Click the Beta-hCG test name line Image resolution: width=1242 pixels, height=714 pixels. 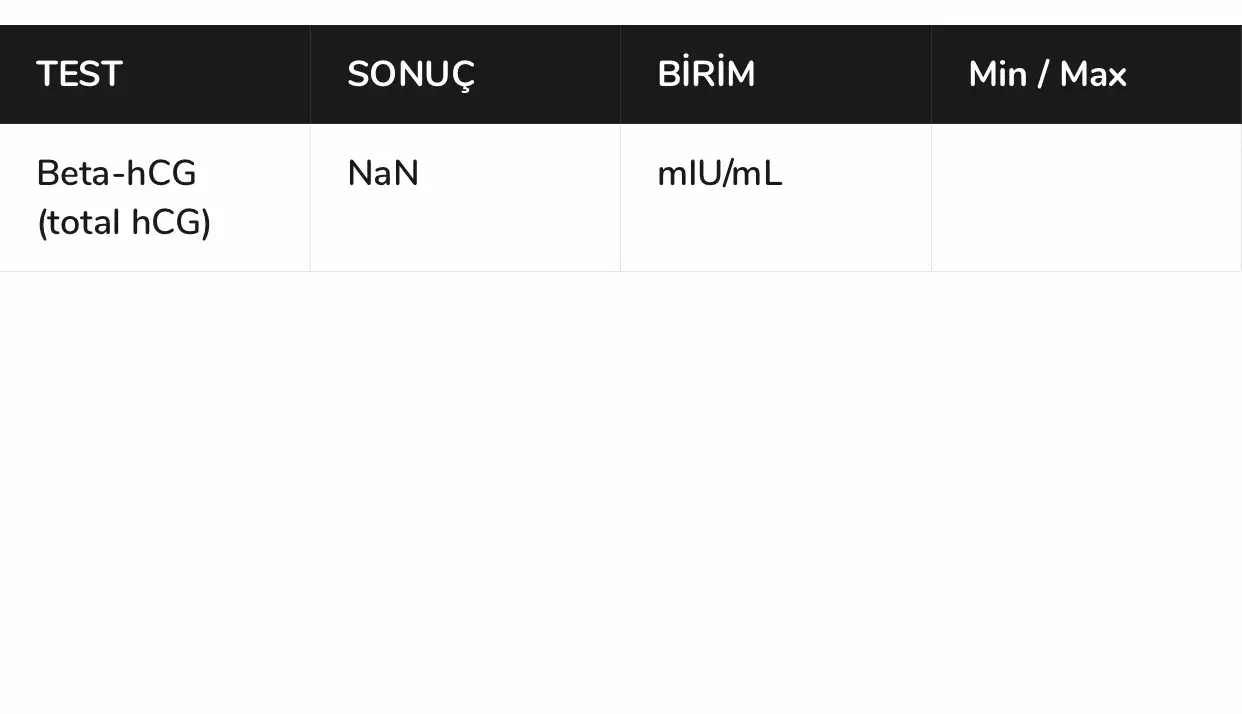pyautogui.click(x=116, y=174)
